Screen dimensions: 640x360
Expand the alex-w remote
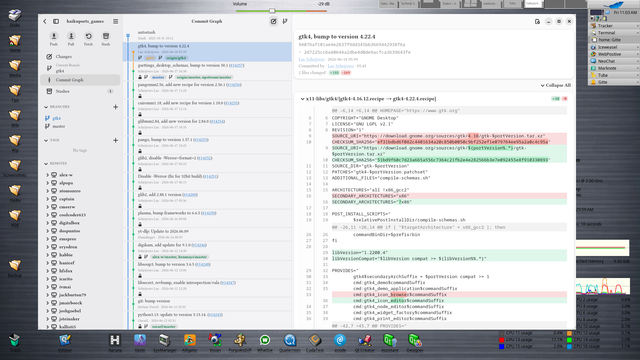(x=47, y=175)
